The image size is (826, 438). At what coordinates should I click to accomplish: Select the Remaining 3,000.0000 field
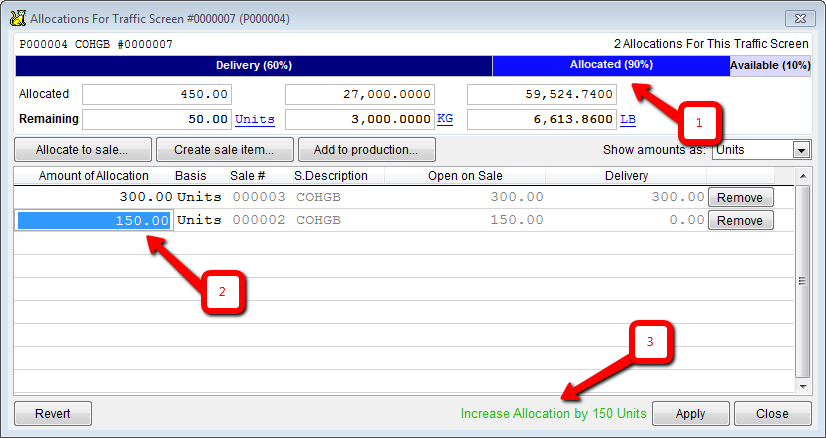pos(360,119)
